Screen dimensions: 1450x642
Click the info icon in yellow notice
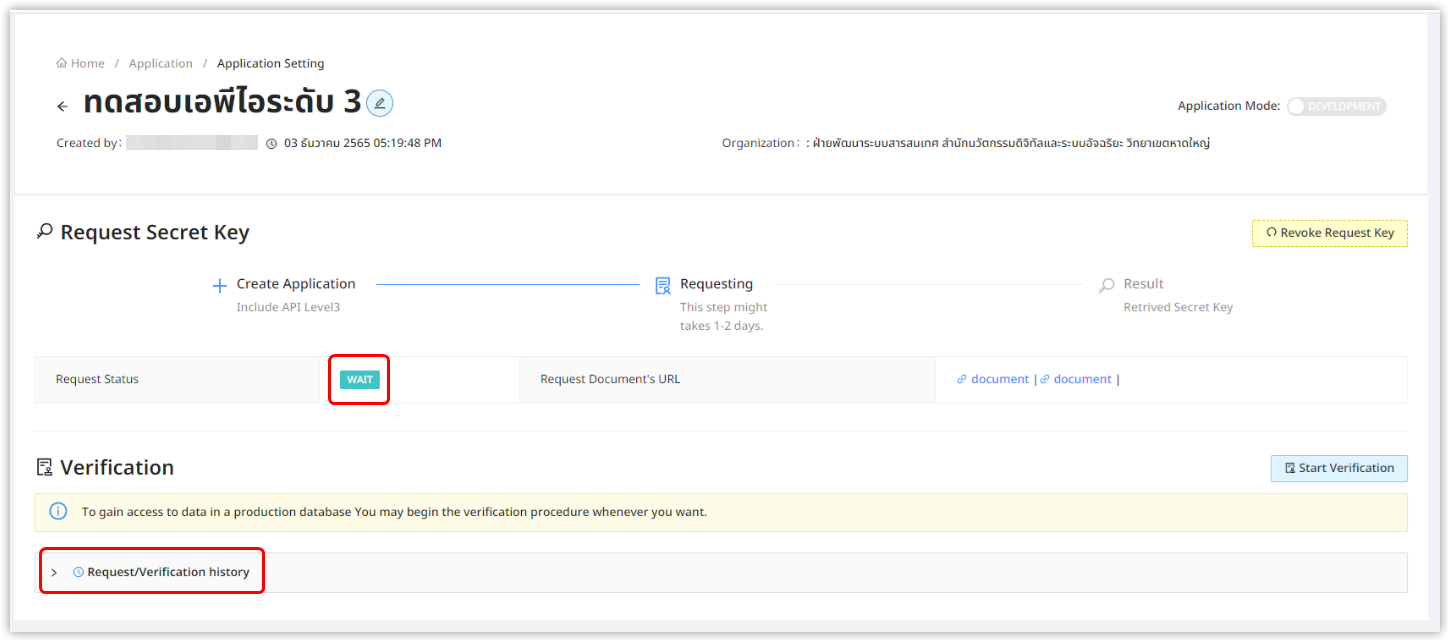click(x=58, y=512)
